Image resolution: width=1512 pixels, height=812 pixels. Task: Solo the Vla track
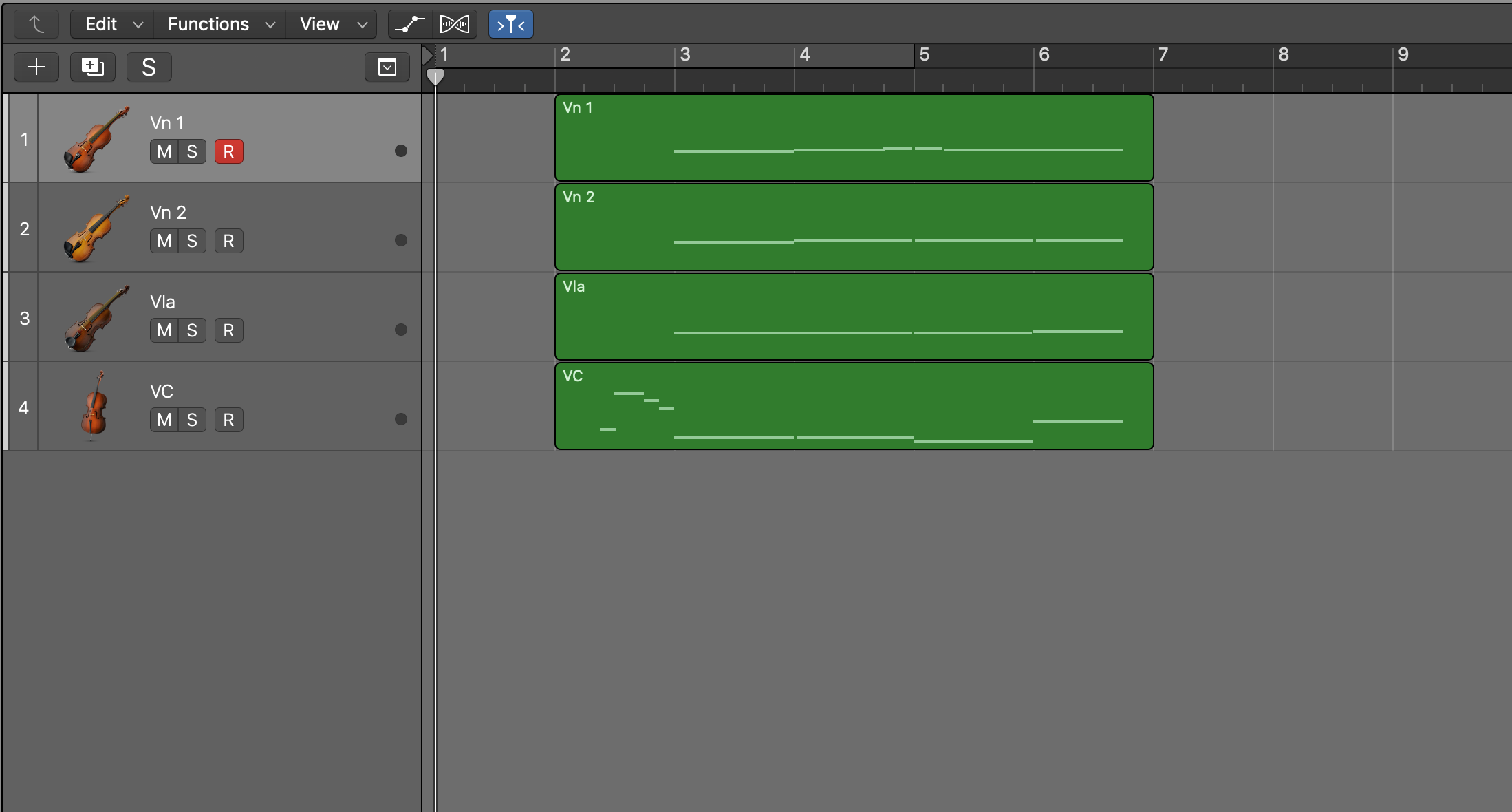click(x=192, y=330)
